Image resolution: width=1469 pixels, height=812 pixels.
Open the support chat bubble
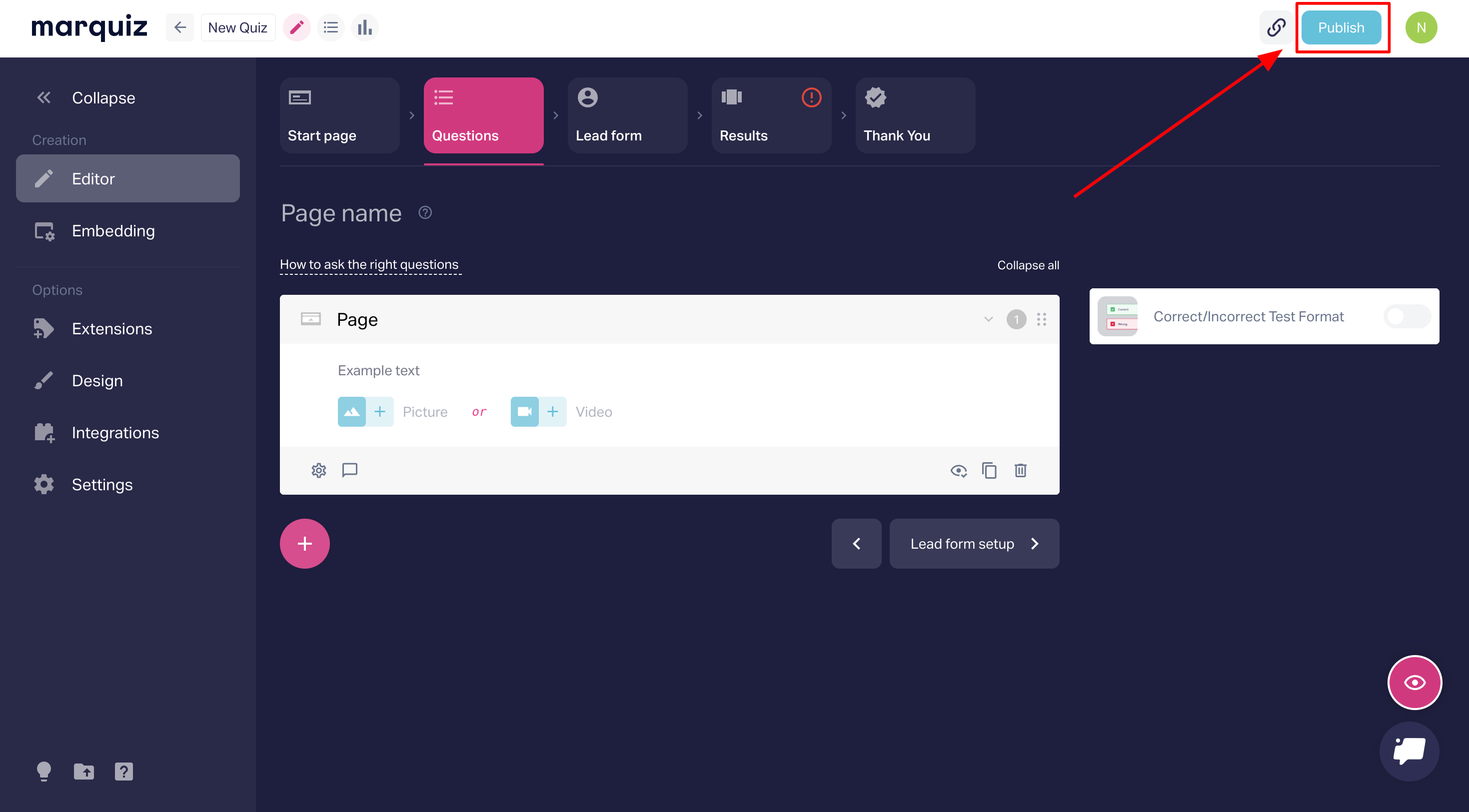coord(1409,751)
